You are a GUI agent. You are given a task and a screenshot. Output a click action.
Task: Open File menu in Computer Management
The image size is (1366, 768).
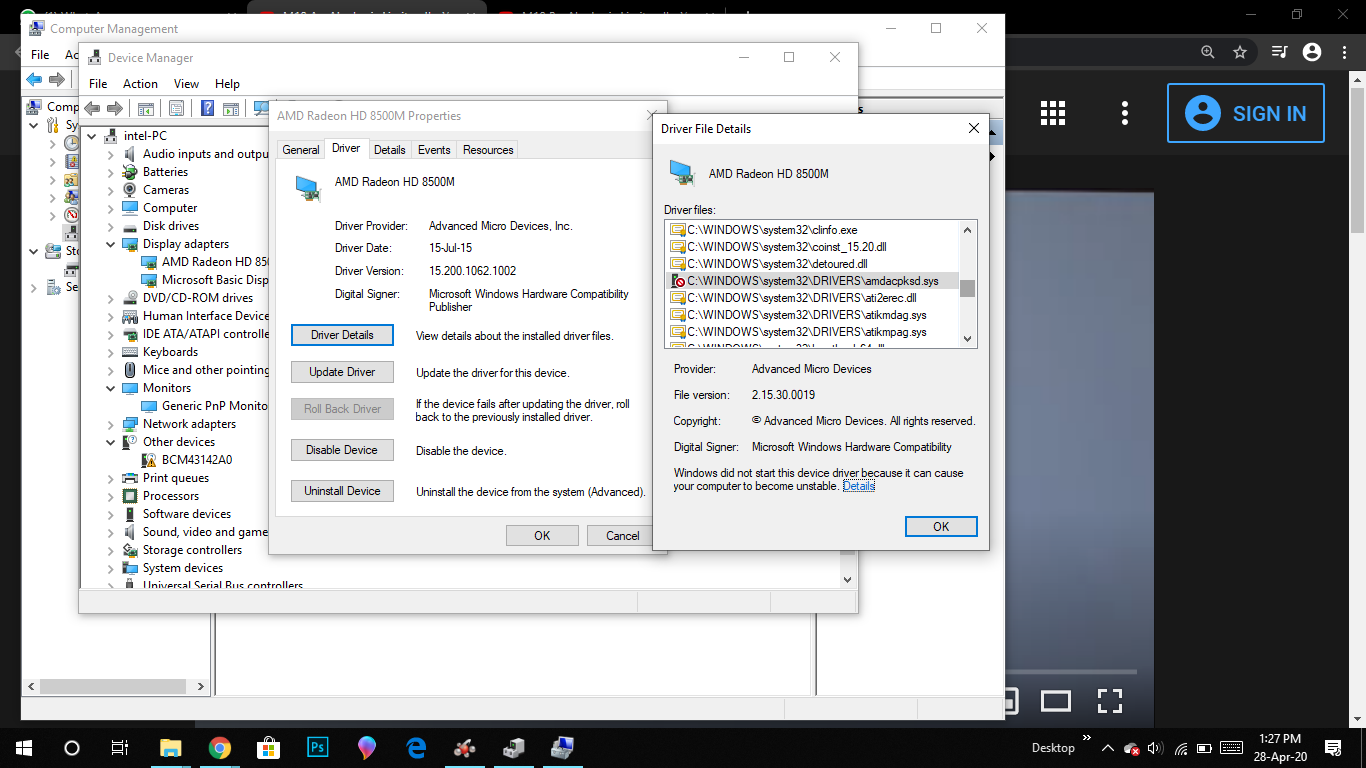coord(40,55)
